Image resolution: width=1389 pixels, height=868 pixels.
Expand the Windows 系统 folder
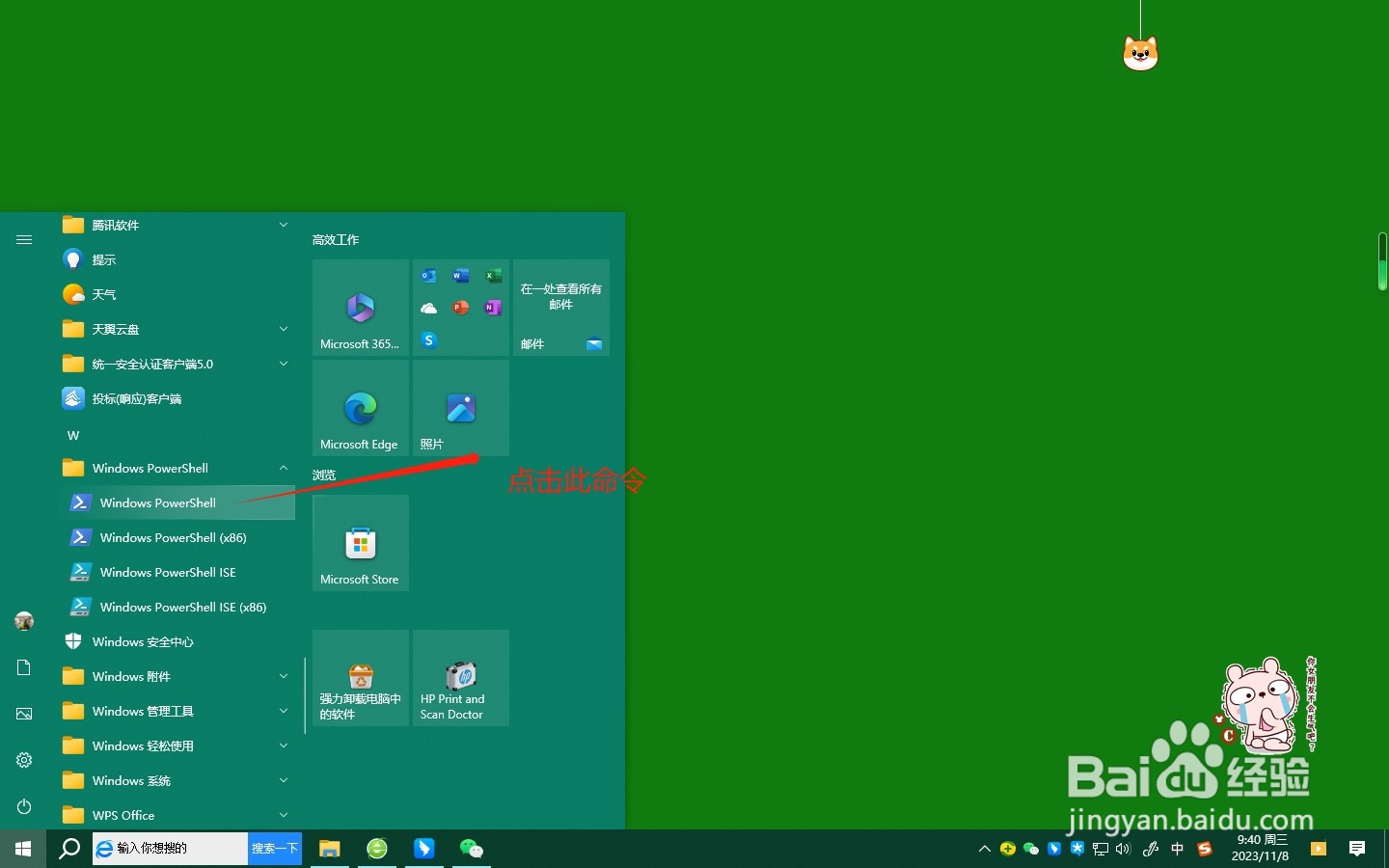(x=178, y=780)
